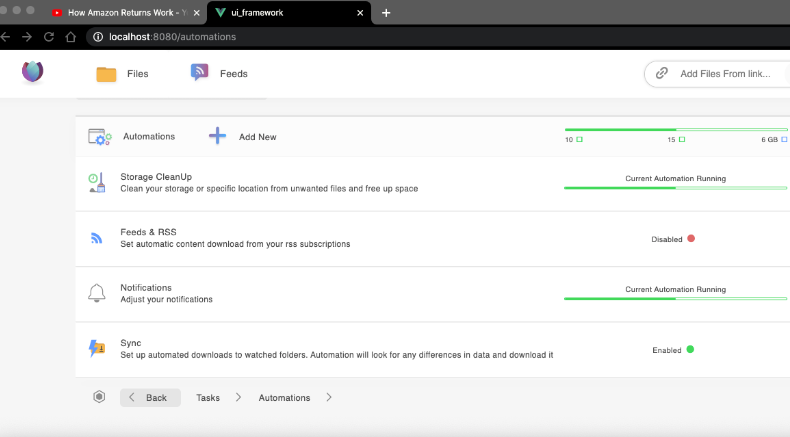Toggle the Sync Enabled green indicator
The image size is (790, 437).
[690, 349]
